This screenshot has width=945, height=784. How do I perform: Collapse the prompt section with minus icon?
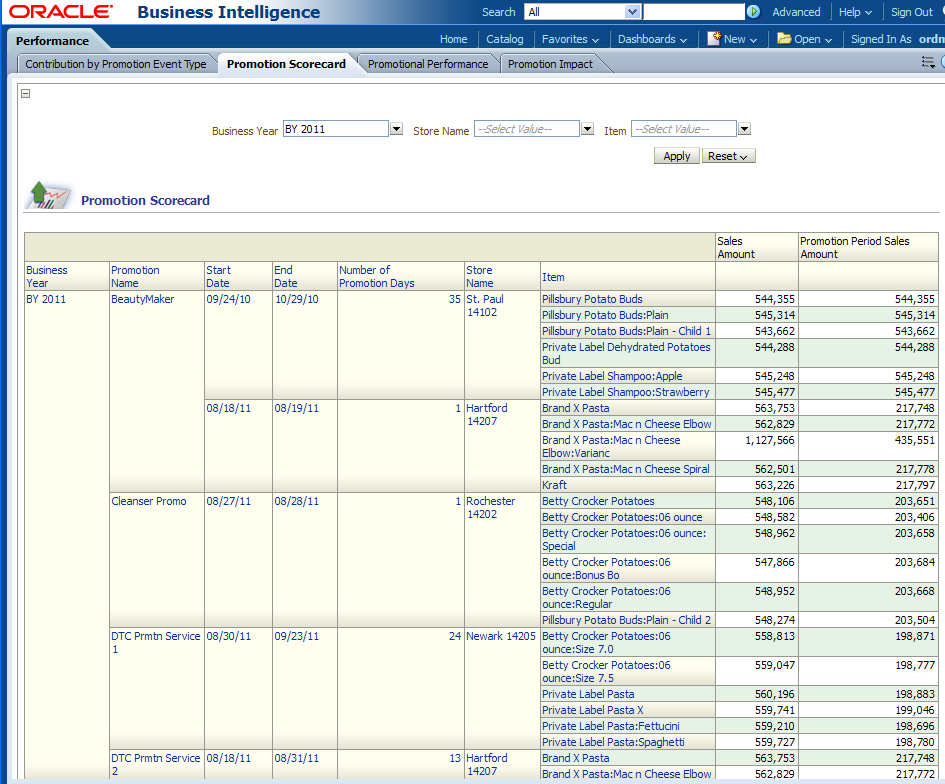[x=26, y=93]
